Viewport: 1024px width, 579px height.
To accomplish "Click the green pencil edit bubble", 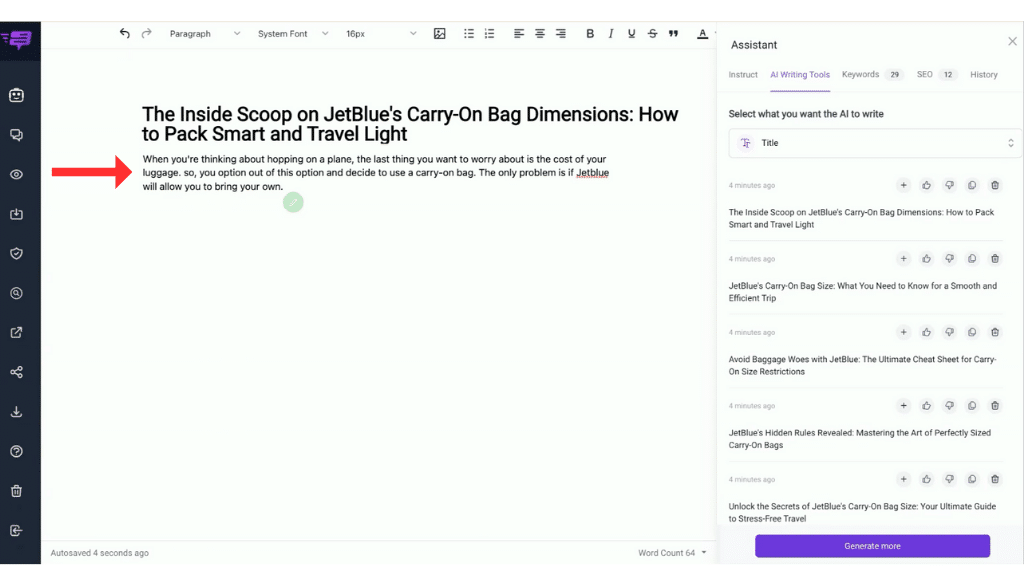I will point(293,202).
